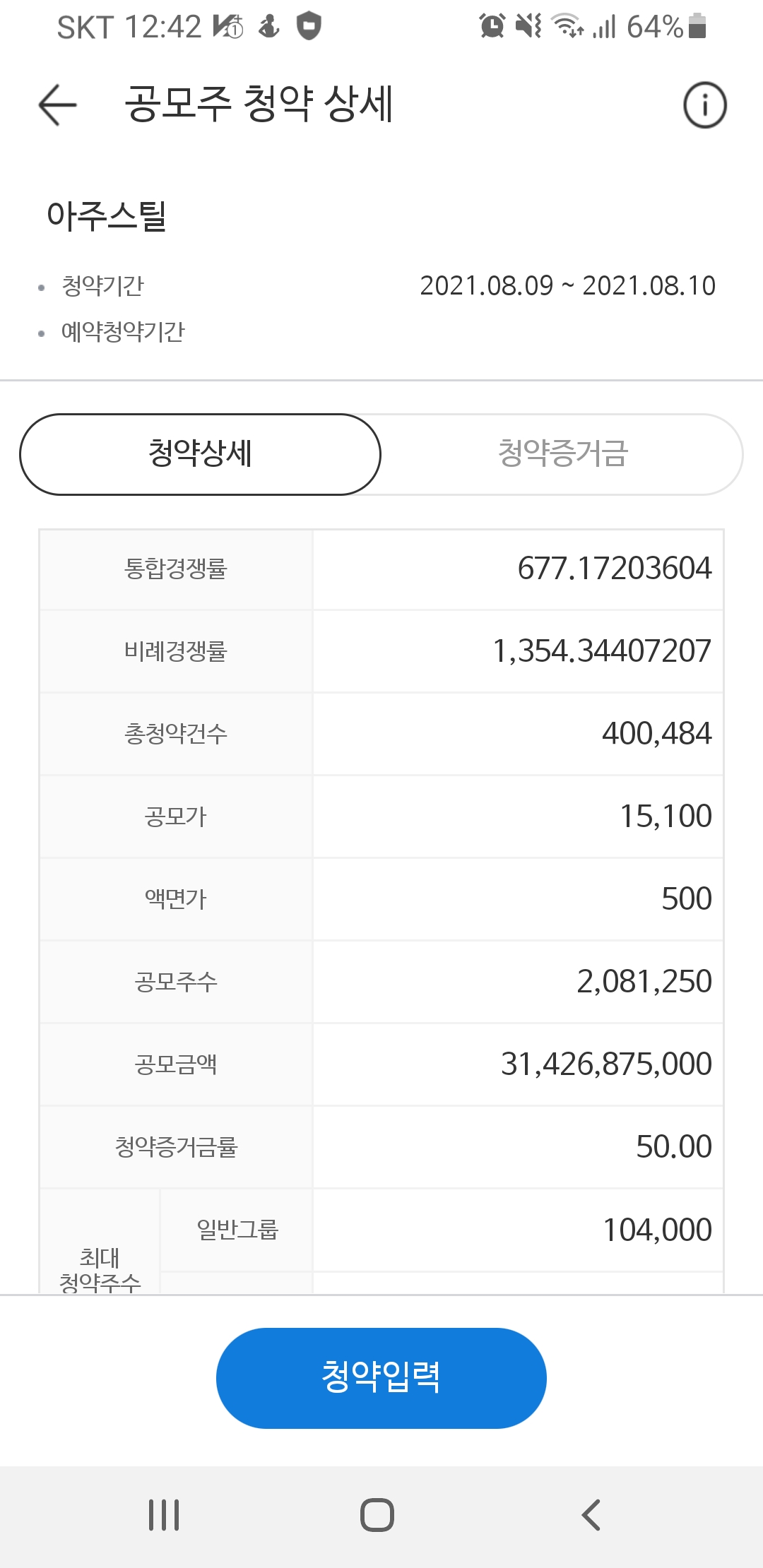
Task: Tap the 일반그룹 max subscription value 104,000
Action: (x=657, y=1230)
